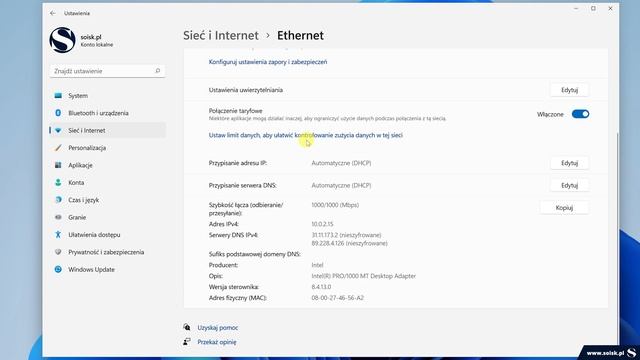Turn off the Połączenie taryfowe toggle
The width and height of the screenshot is (640, 360).
(x=580, y=114)
